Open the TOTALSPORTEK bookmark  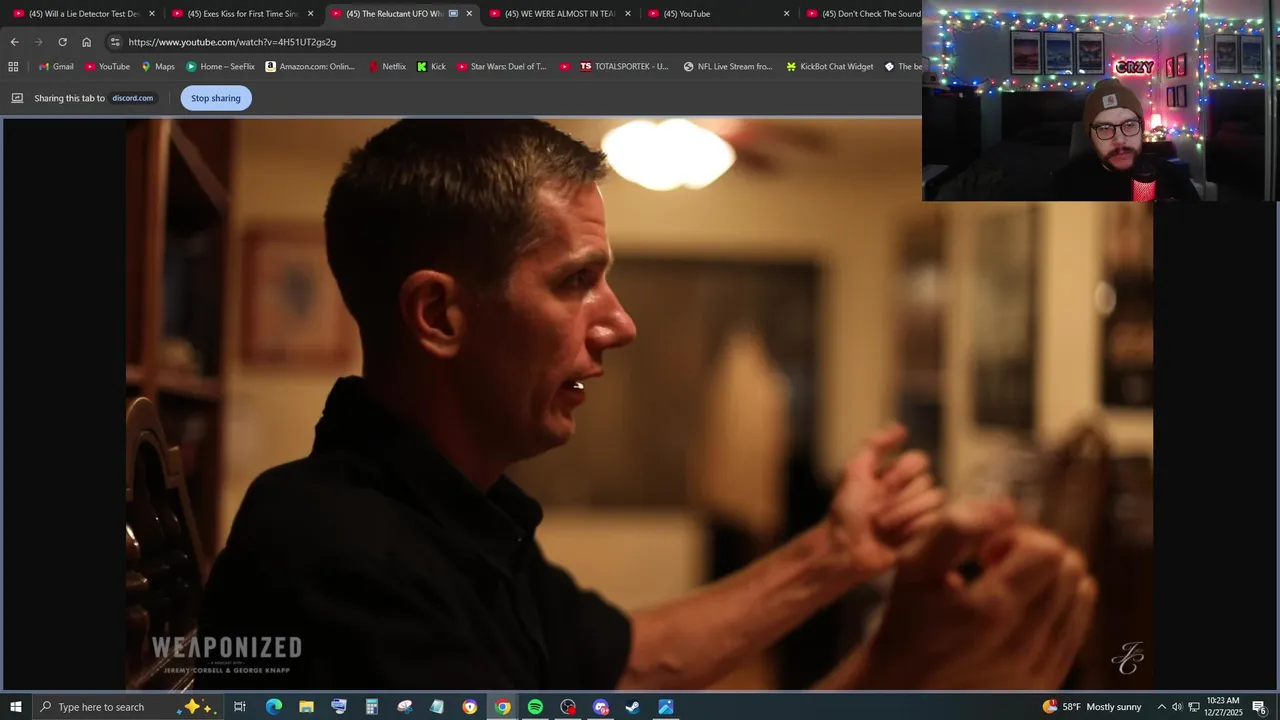(x=624, y=67)
